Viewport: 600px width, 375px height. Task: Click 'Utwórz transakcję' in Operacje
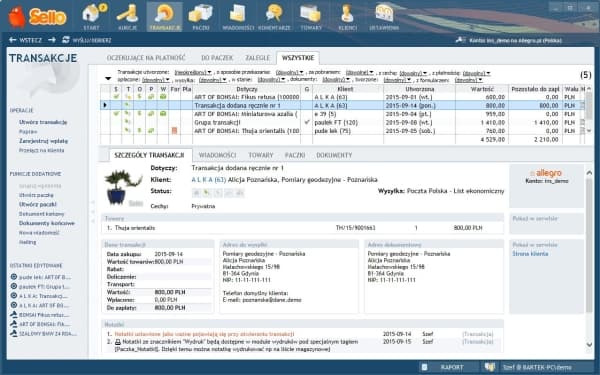[43, 122]
